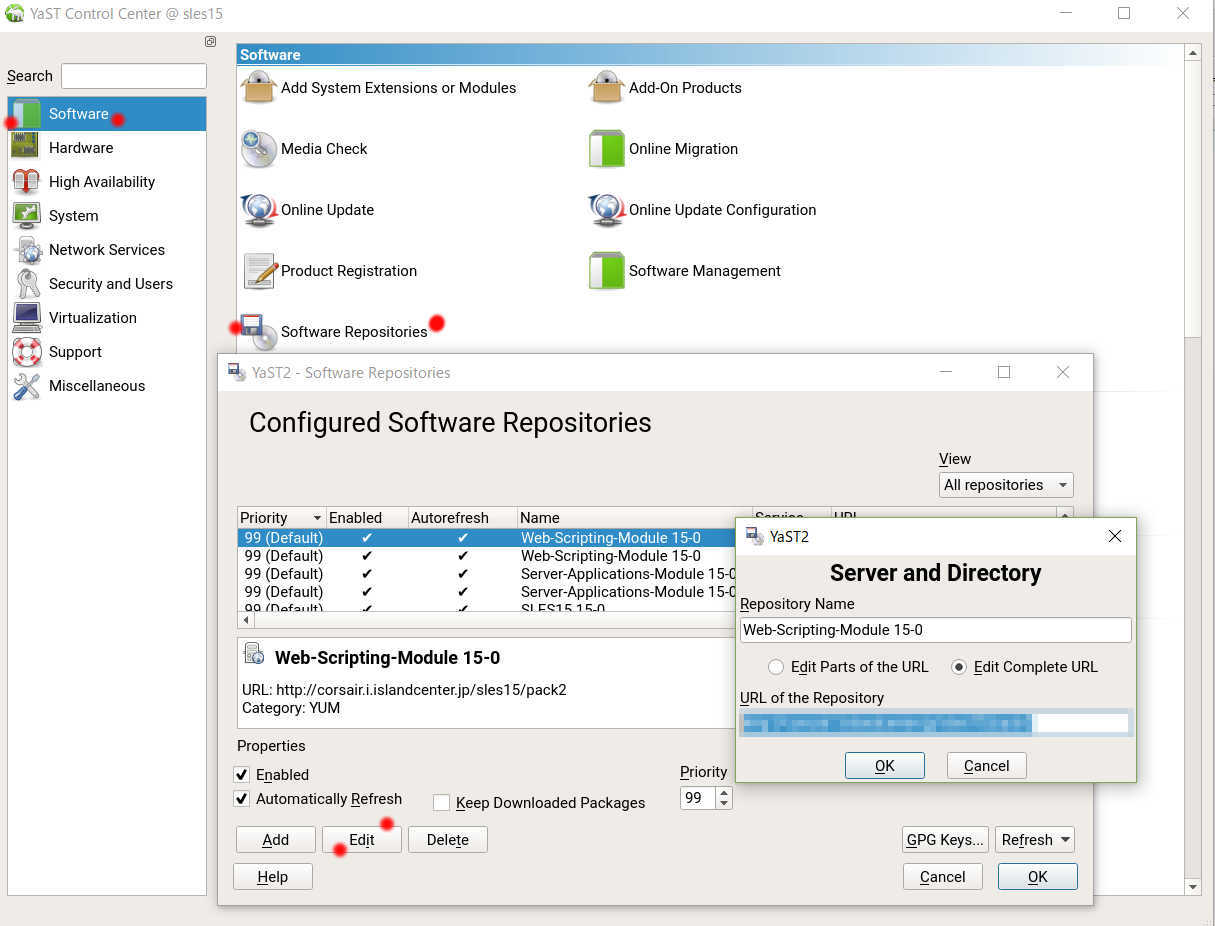Click the Control Center scroll up arrow
Image resolution: width=1215 pixels, height=926 pixels.
(x=1192, y=52)
